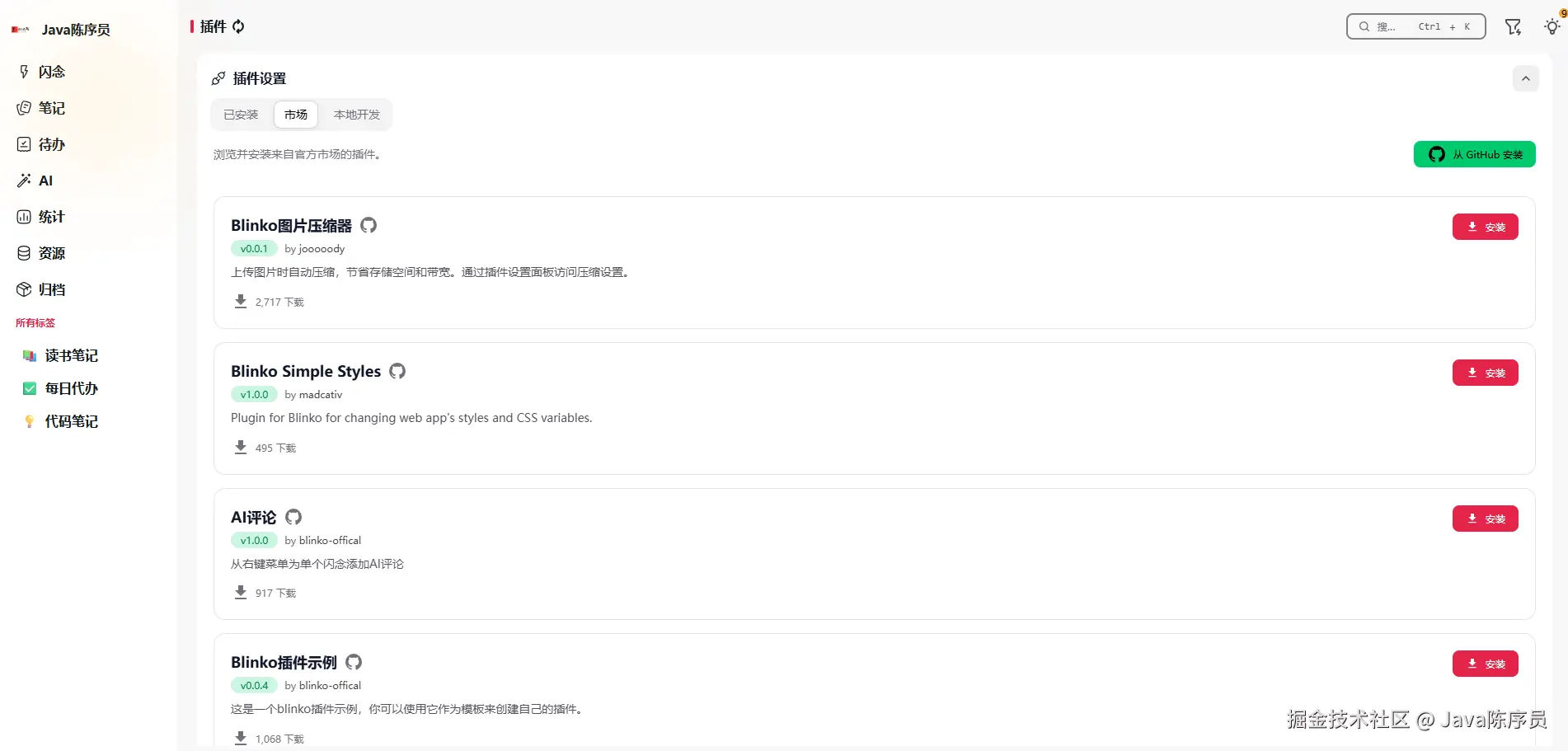The width and height of the screenshot is (1568, 751).
Task: Click the AI评论 plugin title
Action: click(254, 517)
